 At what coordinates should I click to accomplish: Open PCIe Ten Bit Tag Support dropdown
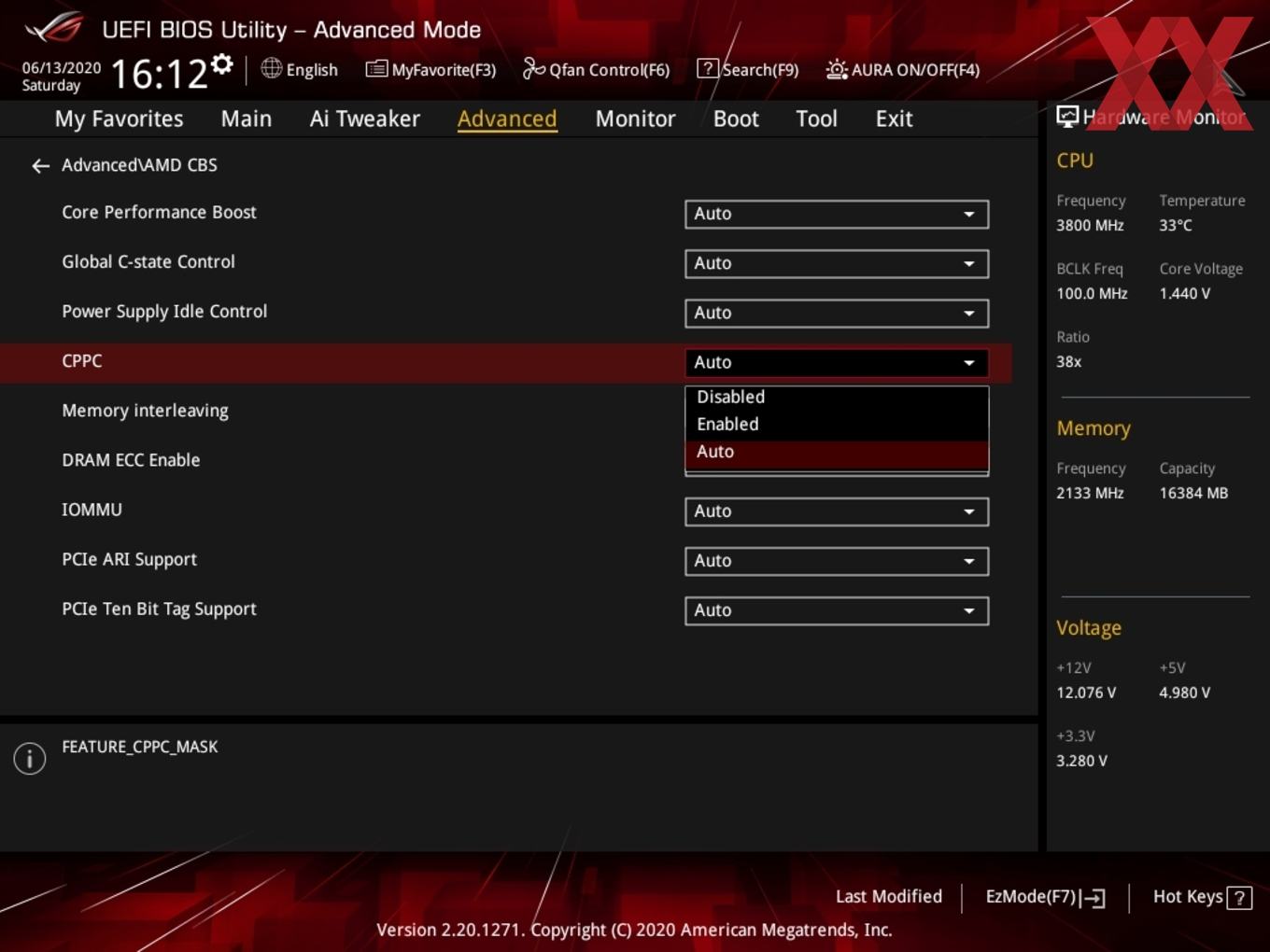click(837, 610)
